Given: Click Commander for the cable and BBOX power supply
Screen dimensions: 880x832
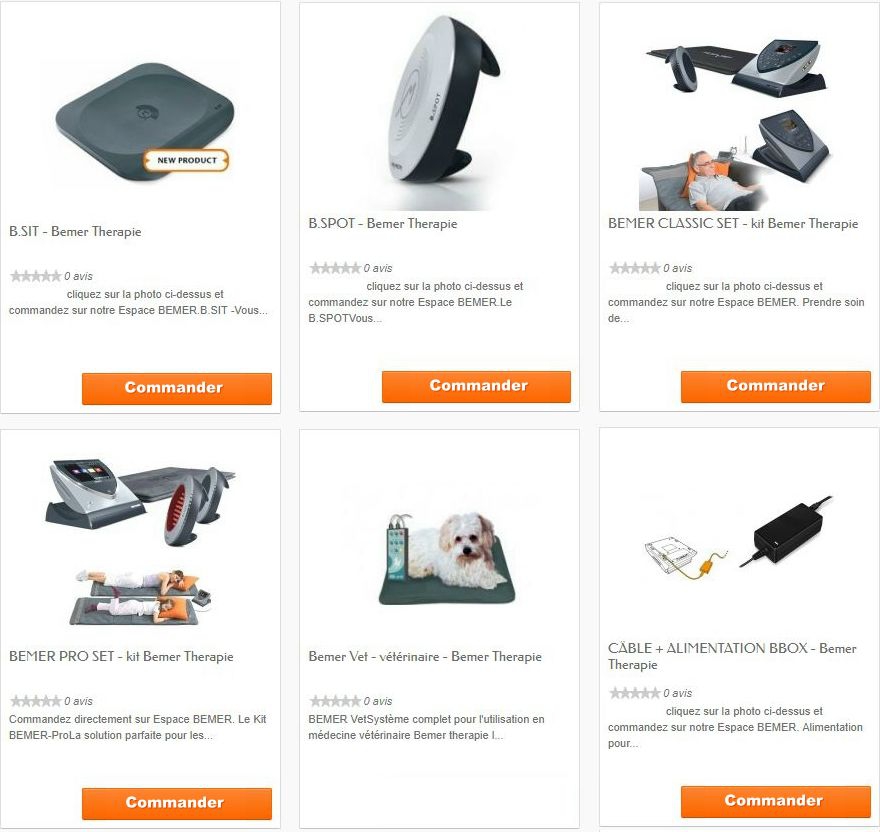Looking at the screenshot, I should [776, 802].
